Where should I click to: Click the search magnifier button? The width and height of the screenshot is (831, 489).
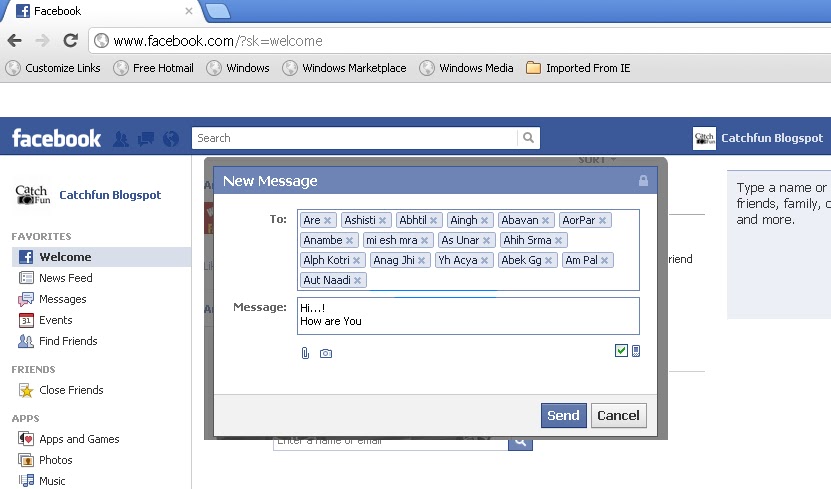coord(528,138)
